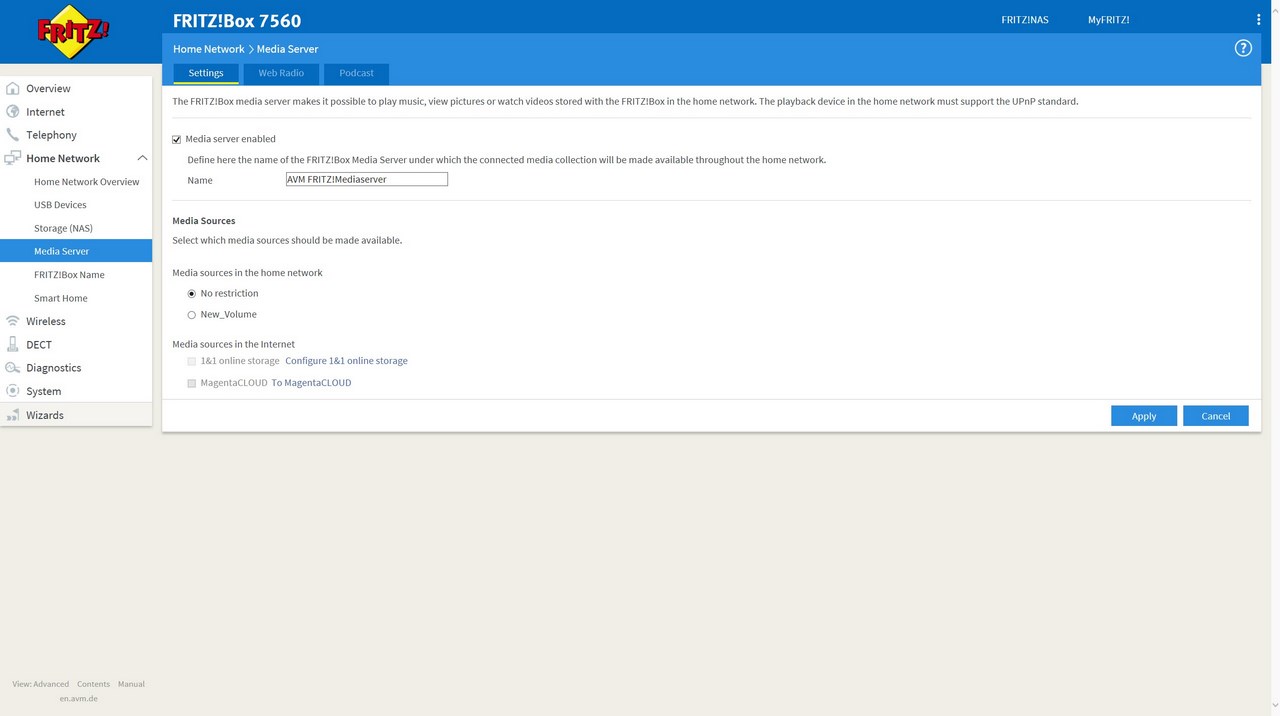Switch to the Podcast tab
Viewport: 1280px width, 716px height.
[356, 73]
